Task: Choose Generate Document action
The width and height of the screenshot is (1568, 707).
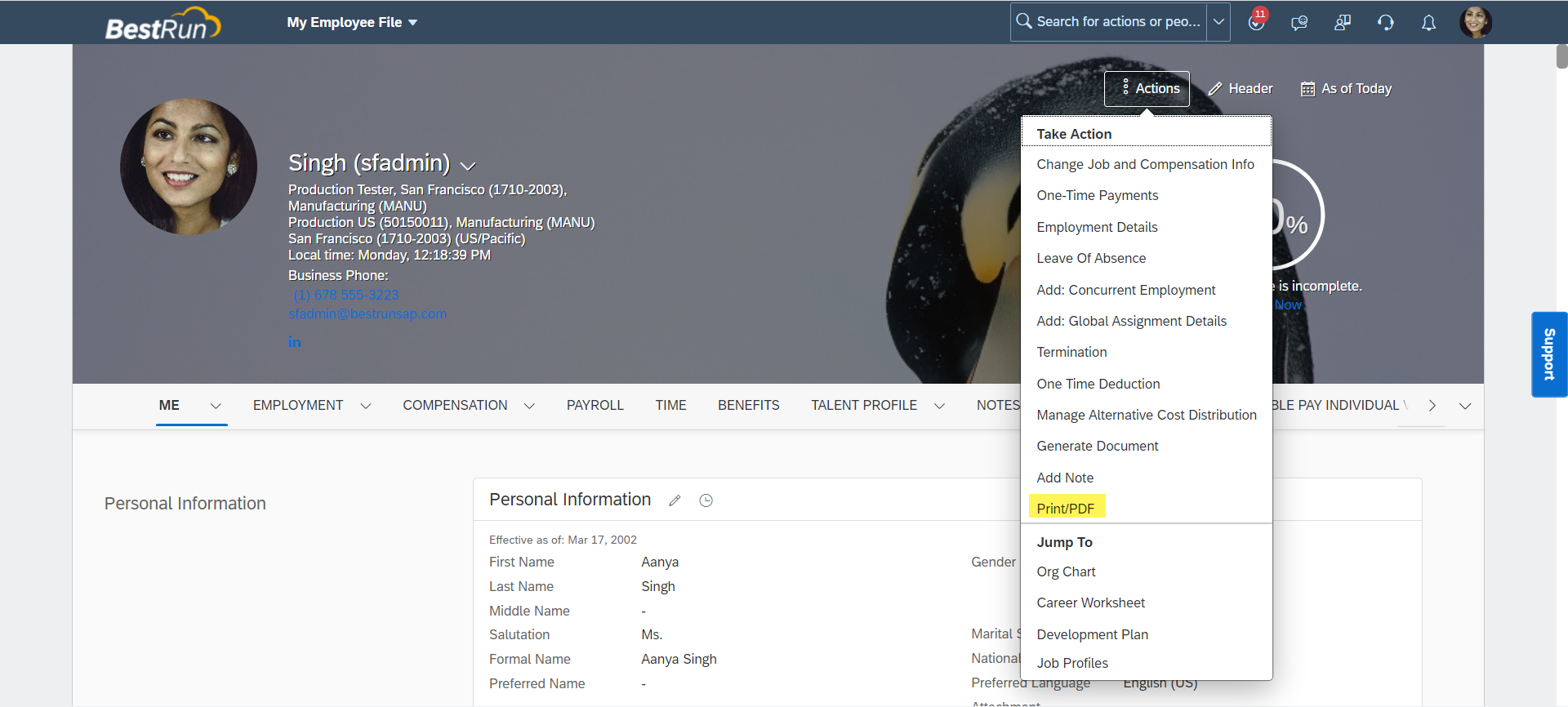Action: click(x=1097, y=446)
